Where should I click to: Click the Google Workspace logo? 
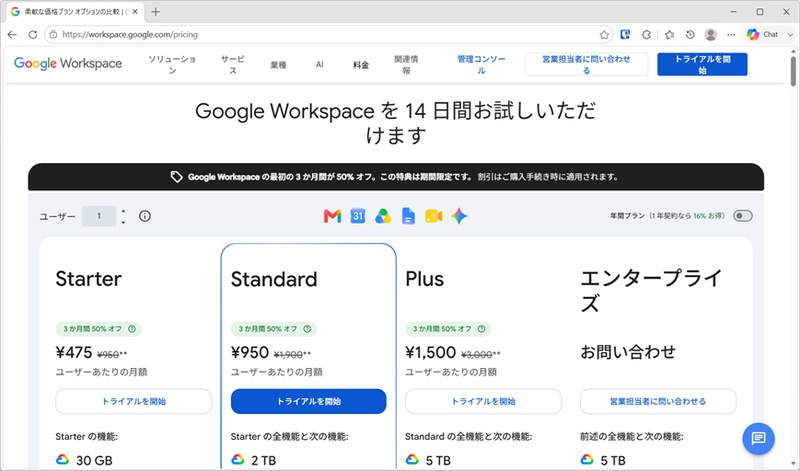pyautogui.click(x=68, y=64)
